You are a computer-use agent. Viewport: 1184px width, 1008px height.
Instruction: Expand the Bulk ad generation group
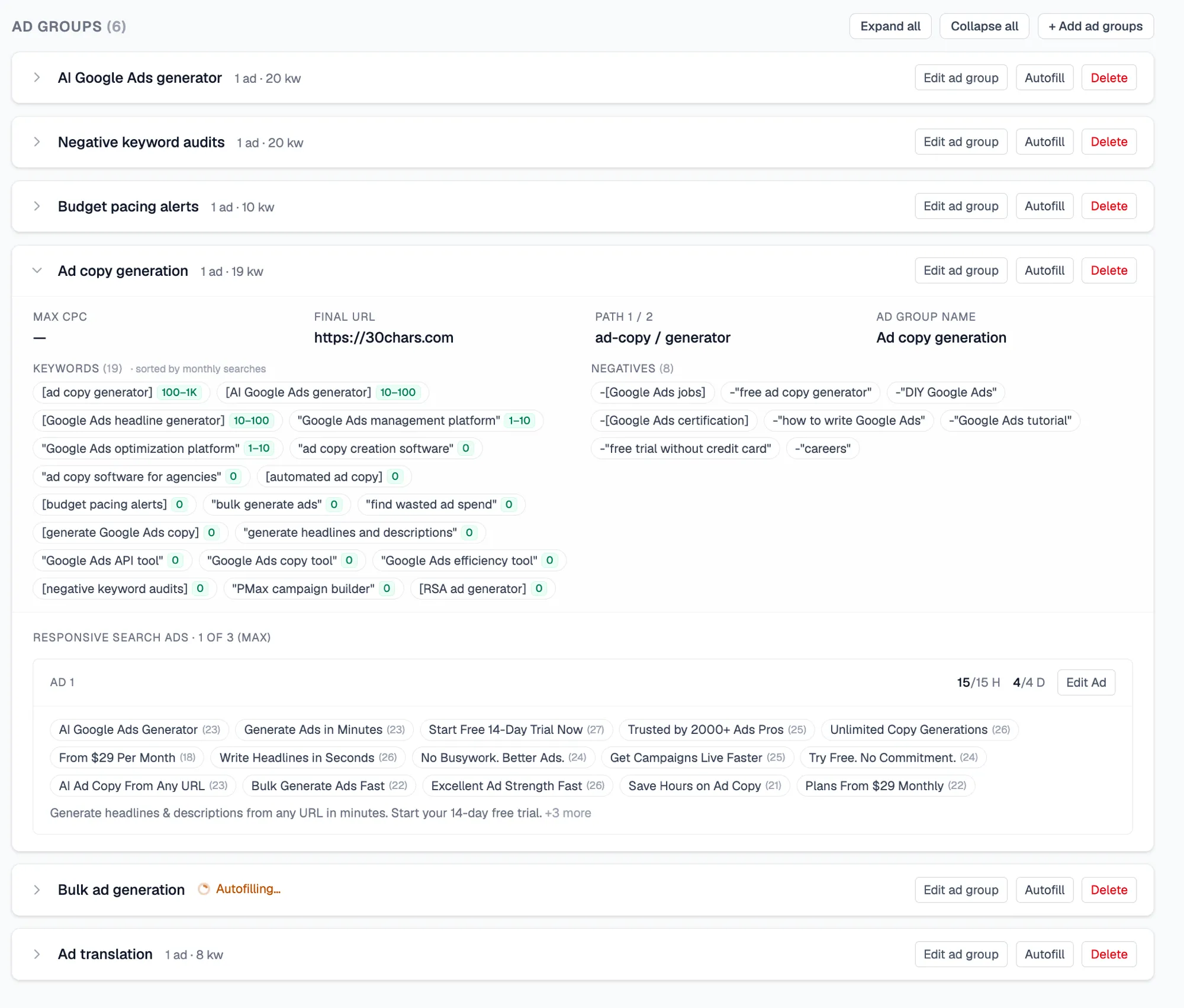click(37, 890)
